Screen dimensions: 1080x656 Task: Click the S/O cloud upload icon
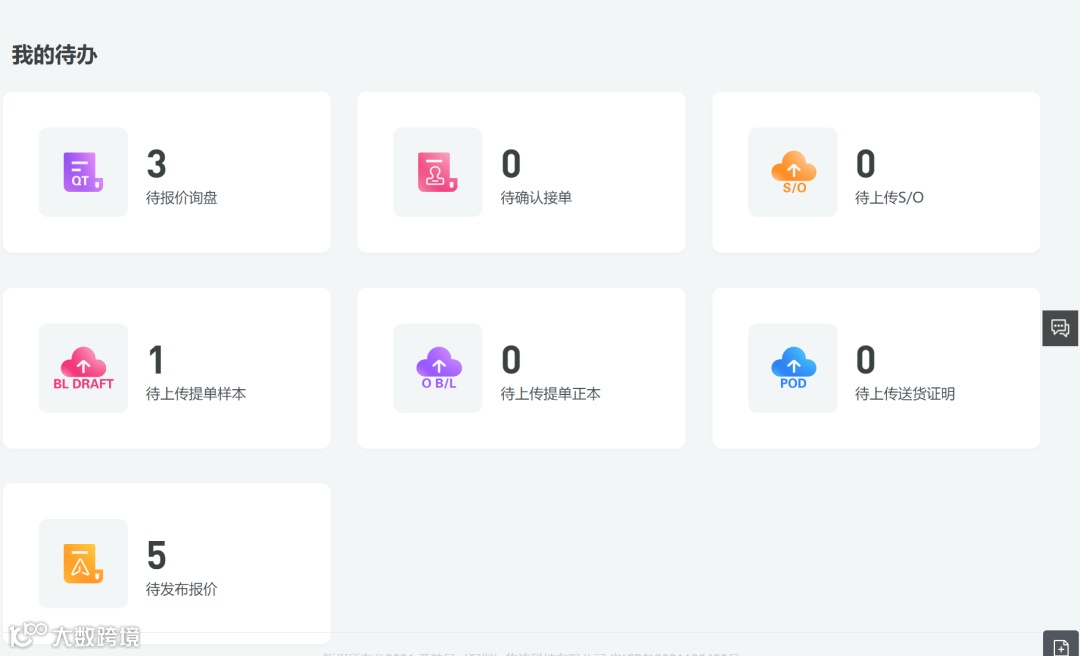click(x=792, y=172)
